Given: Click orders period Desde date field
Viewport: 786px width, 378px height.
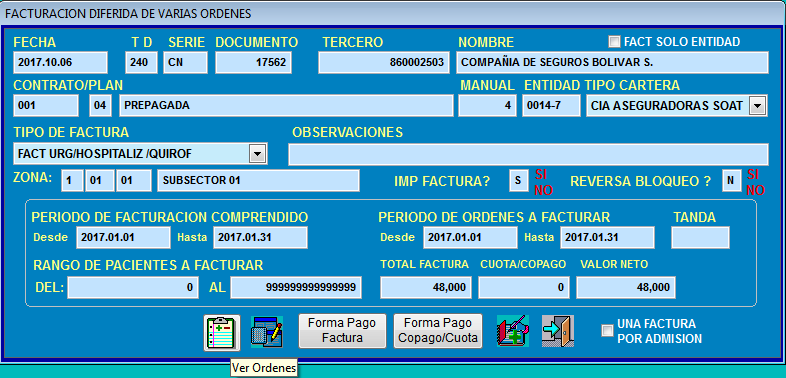Looking at the screenshot, I should tap(470, 238).
